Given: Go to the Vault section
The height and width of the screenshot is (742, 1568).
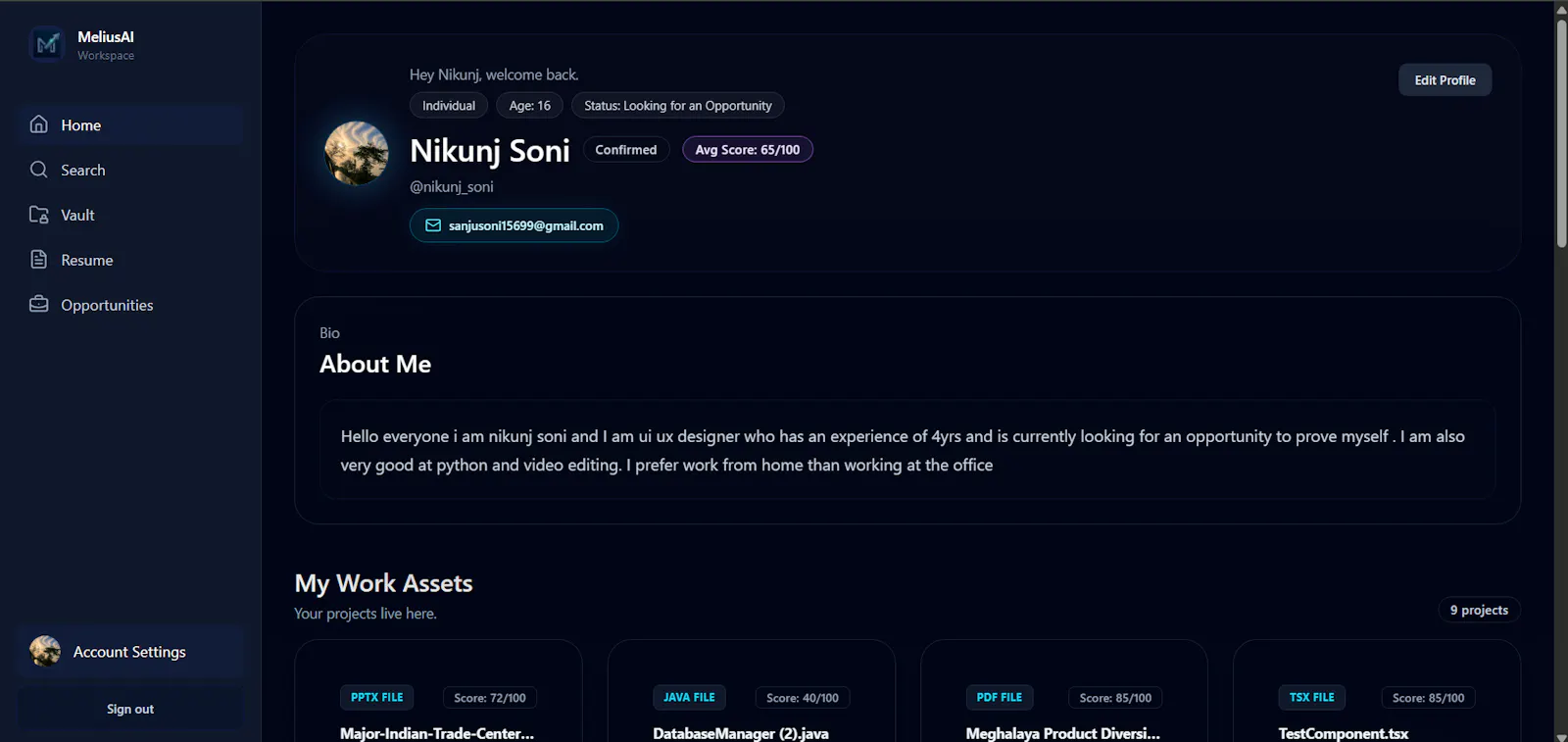Looking at the screenshot, I should (129, 215).
